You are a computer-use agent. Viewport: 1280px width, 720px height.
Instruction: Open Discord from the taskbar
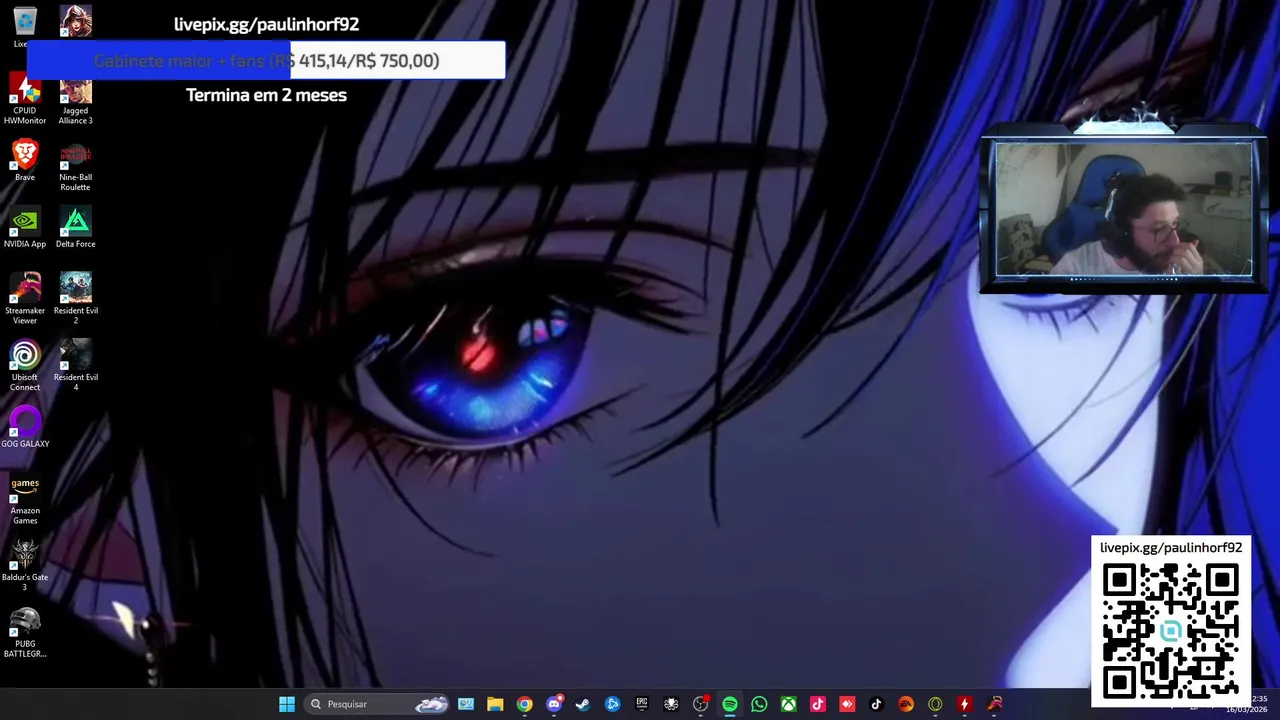[554, 704]
